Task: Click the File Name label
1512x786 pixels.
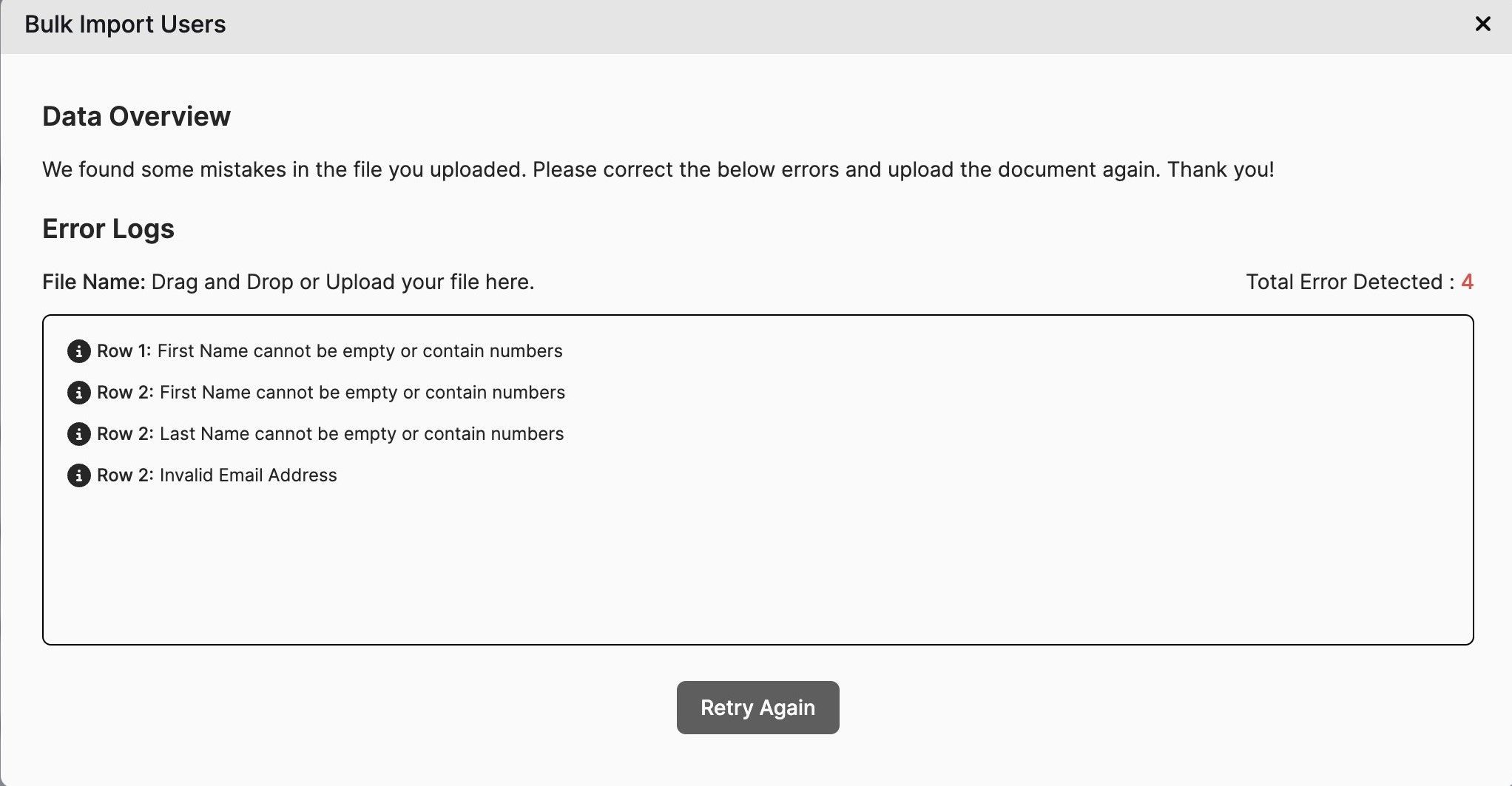Action: 93,282
